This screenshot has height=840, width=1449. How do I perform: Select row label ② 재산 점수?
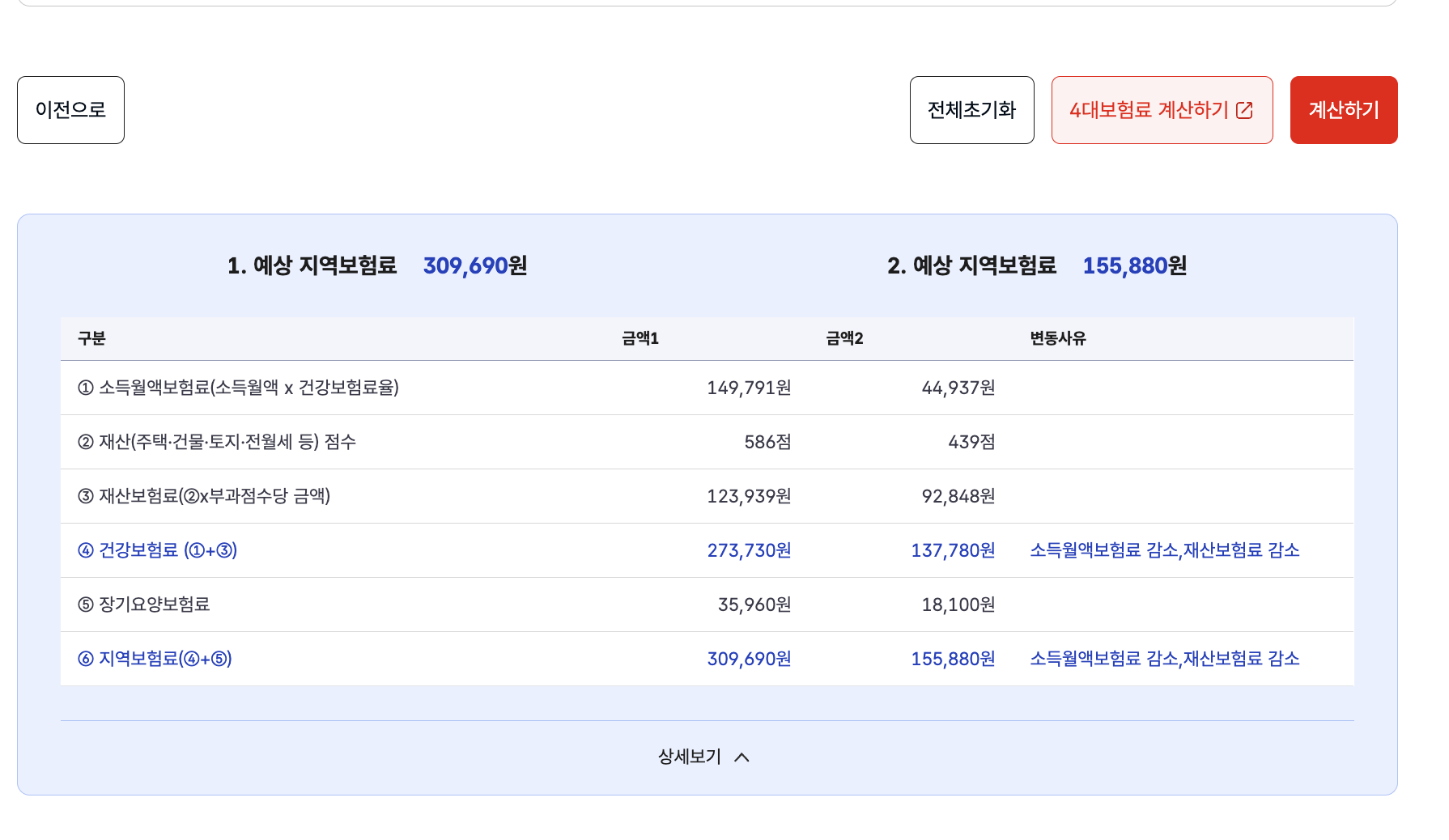click(217, 442)
